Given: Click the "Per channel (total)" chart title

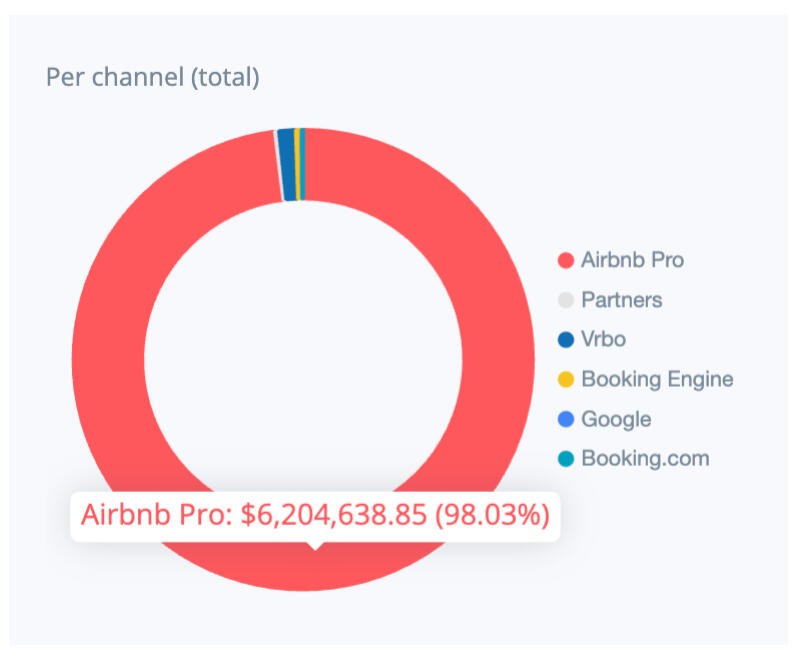Looking at the screenshot, I should pyautogui.click(x=153, y=77).
